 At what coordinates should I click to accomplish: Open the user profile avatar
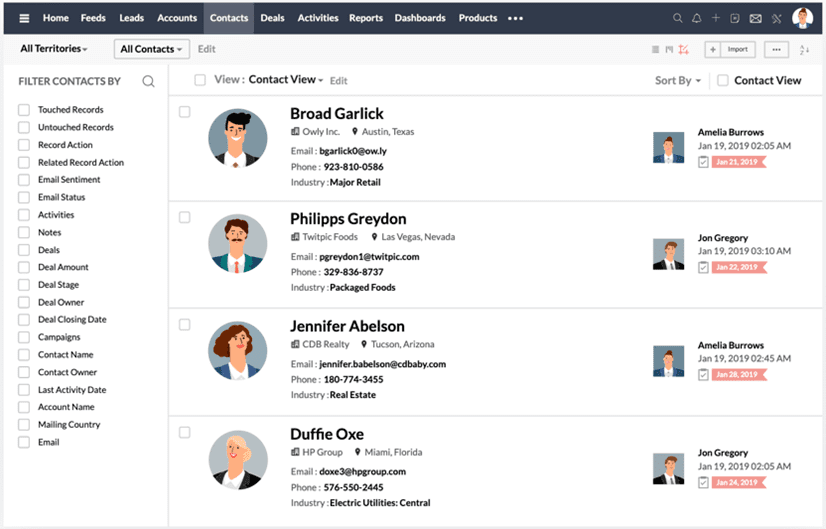(x=802, y=18)
